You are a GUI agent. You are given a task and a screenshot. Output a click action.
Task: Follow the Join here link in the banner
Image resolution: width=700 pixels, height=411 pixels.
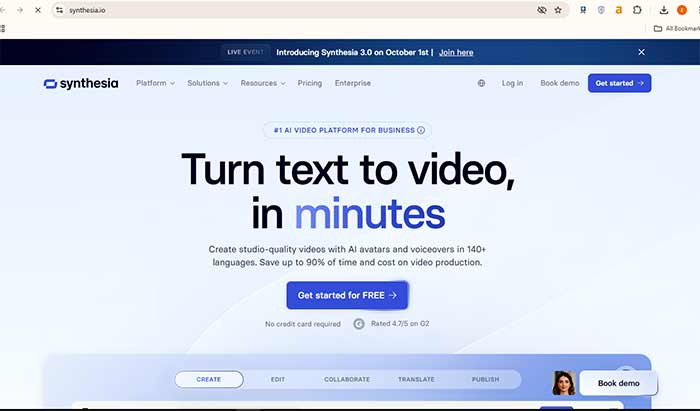coord(456,52)
